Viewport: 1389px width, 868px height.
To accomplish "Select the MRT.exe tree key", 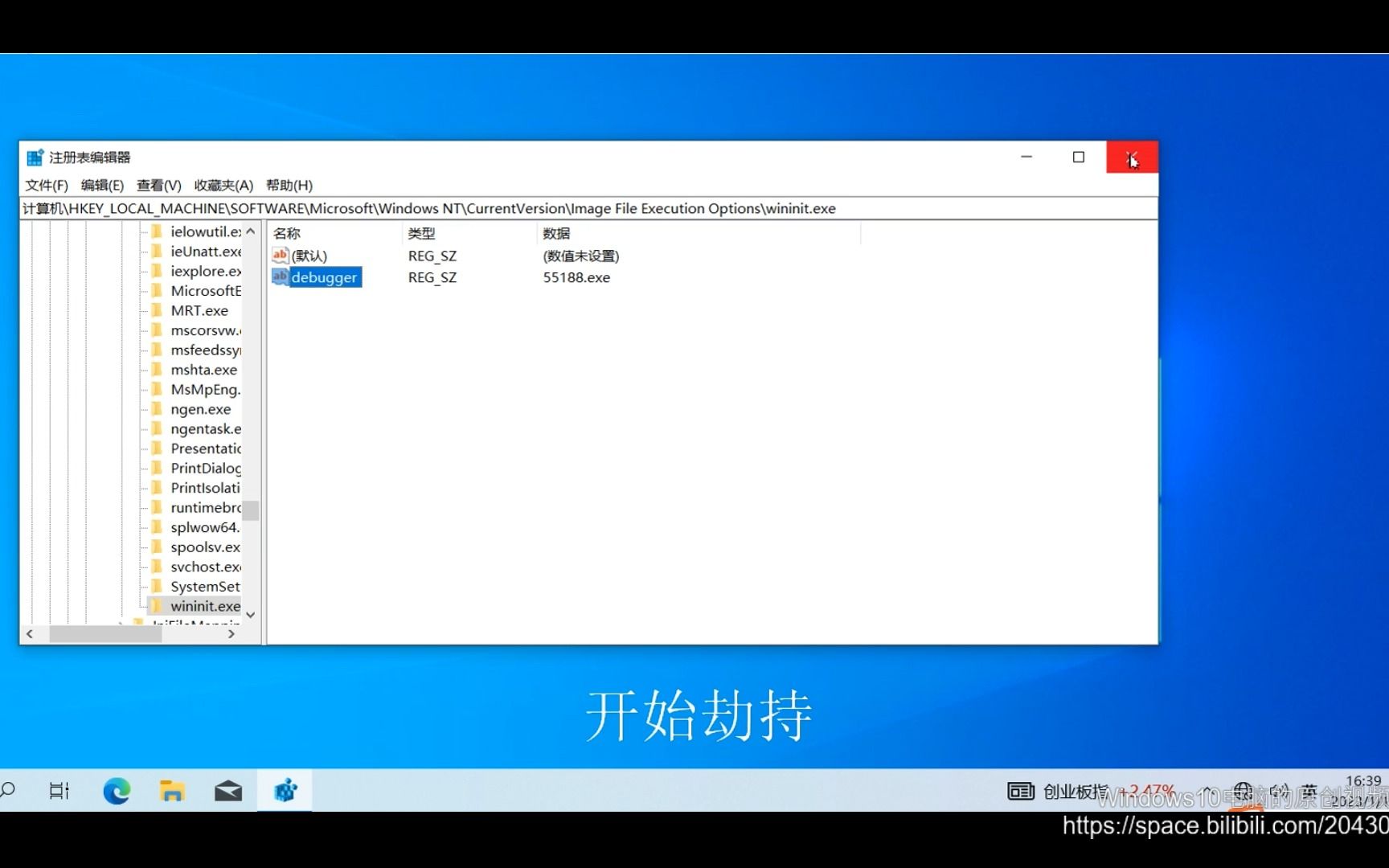I will click(x=199, y=310).
